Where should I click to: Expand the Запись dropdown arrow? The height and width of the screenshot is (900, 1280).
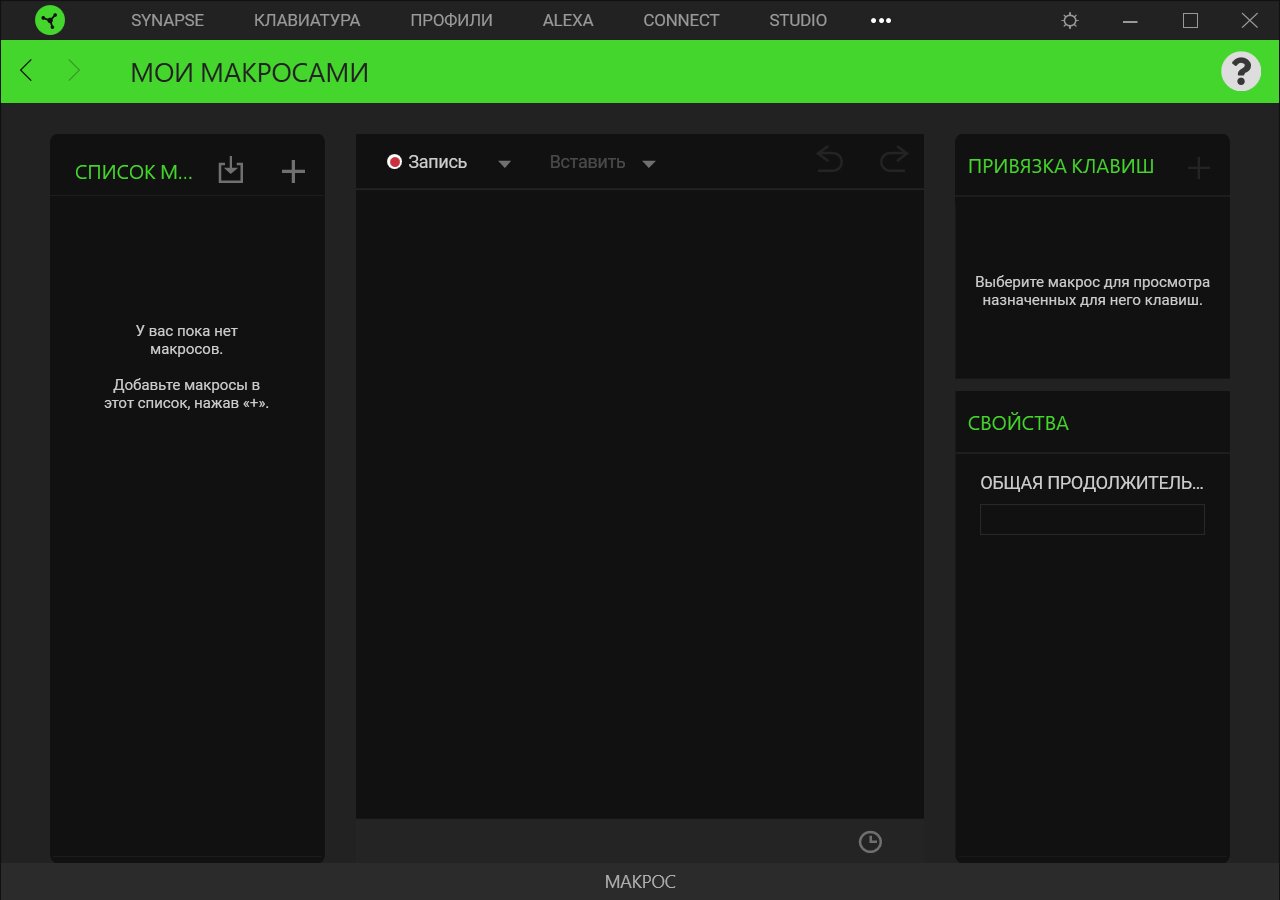click(505, 164)
